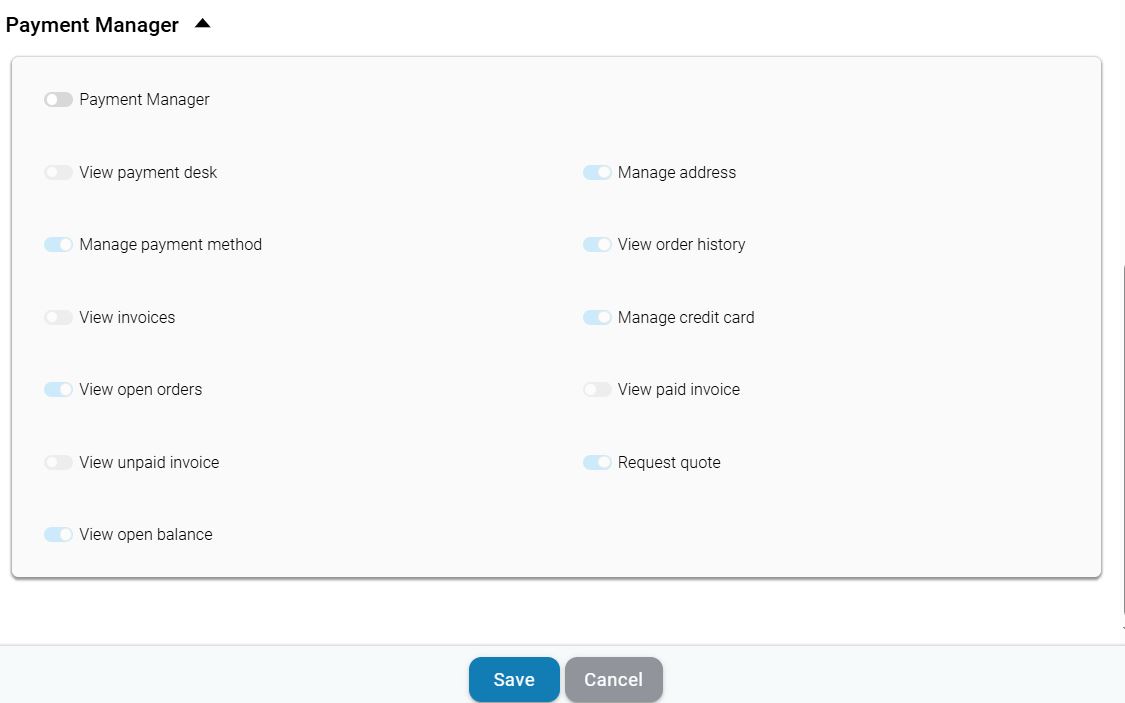
Task: Disable Manage payment method toggle
Action: point(58,245)
